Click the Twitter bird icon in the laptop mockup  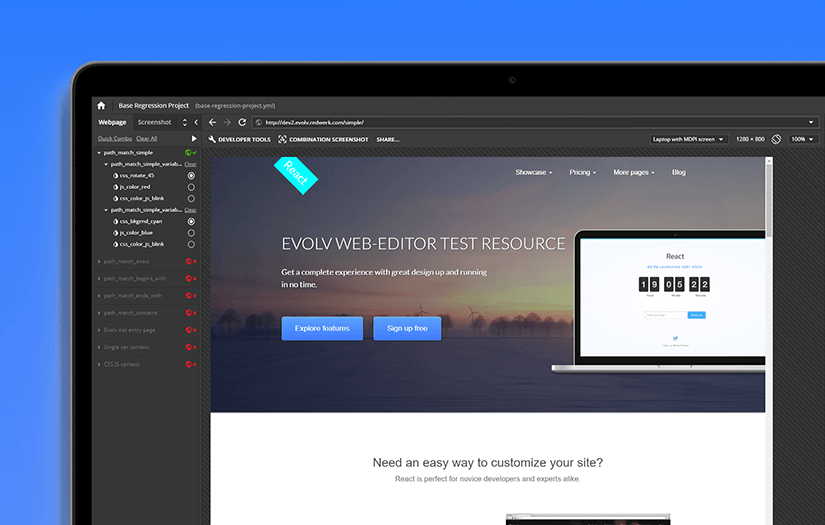pyautogui.click(x=675, y=338)
